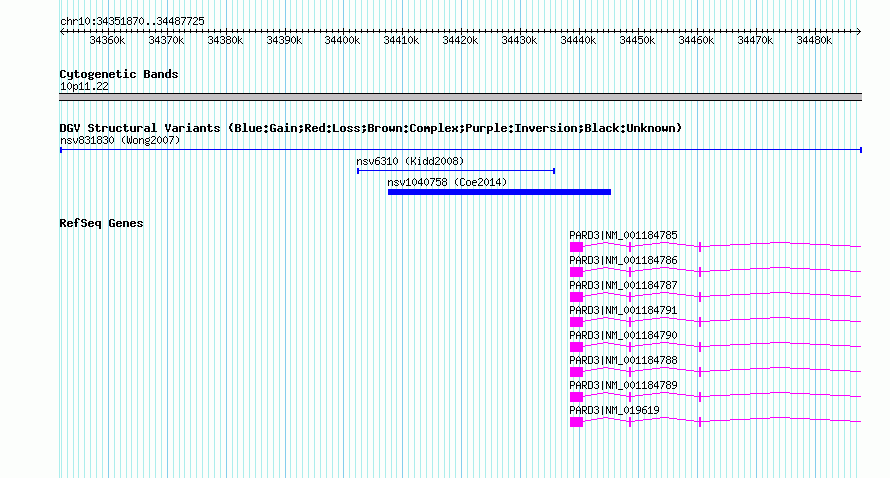Click the 34440k ruler tick label
This screenshot has width=890, height=478.
578,40
